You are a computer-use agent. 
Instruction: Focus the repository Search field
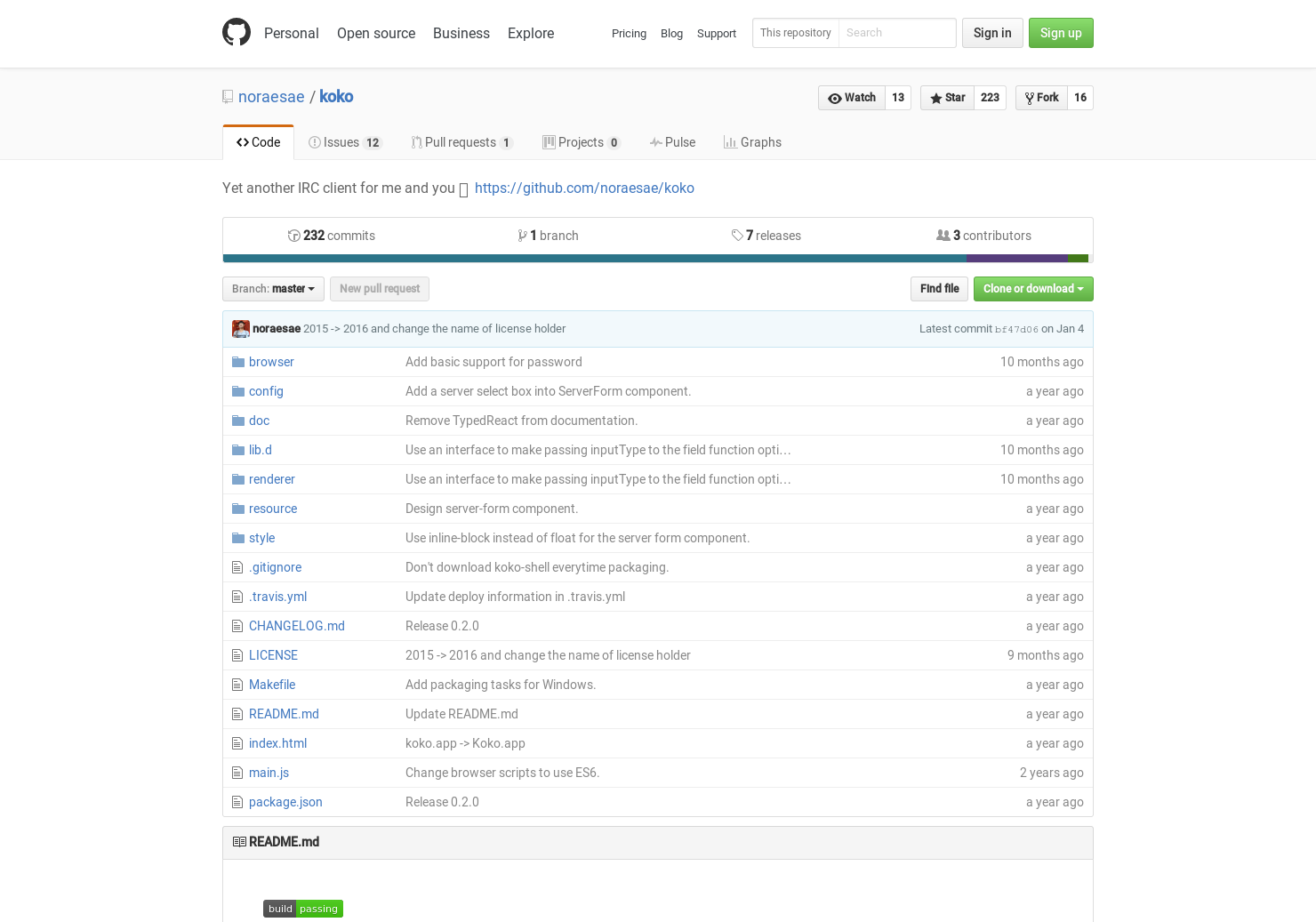(x=896, y=33)
